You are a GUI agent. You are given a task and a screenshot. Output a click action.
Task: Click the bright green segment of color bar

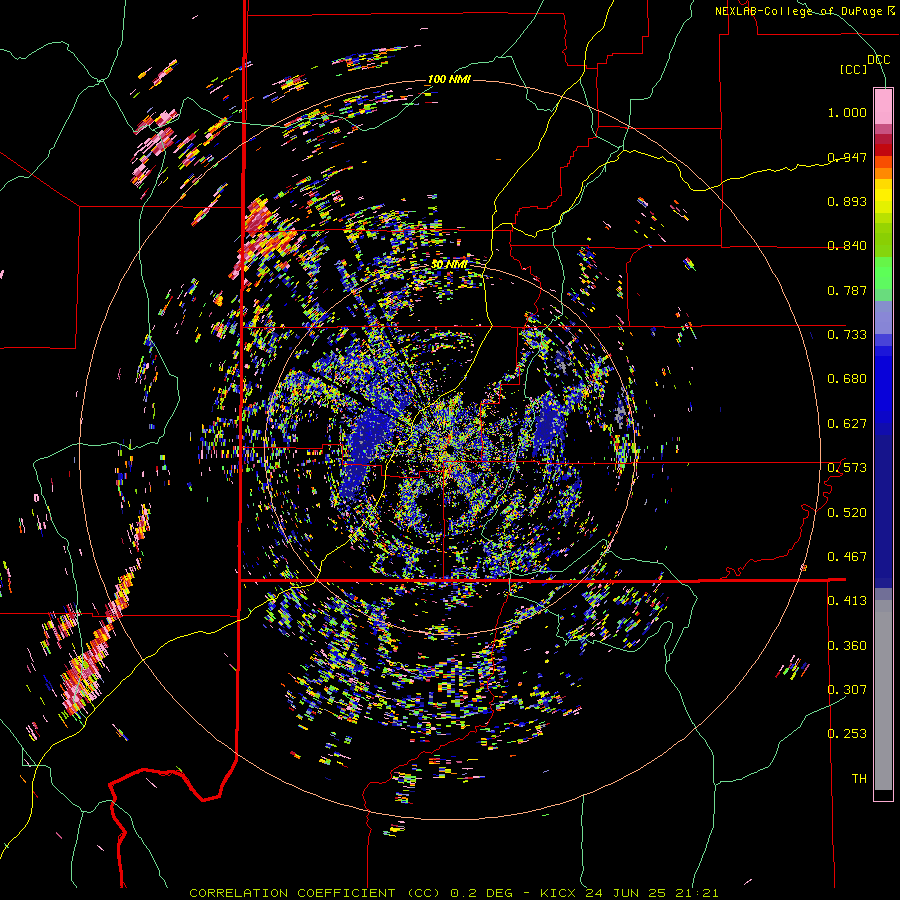coord(883,273)
